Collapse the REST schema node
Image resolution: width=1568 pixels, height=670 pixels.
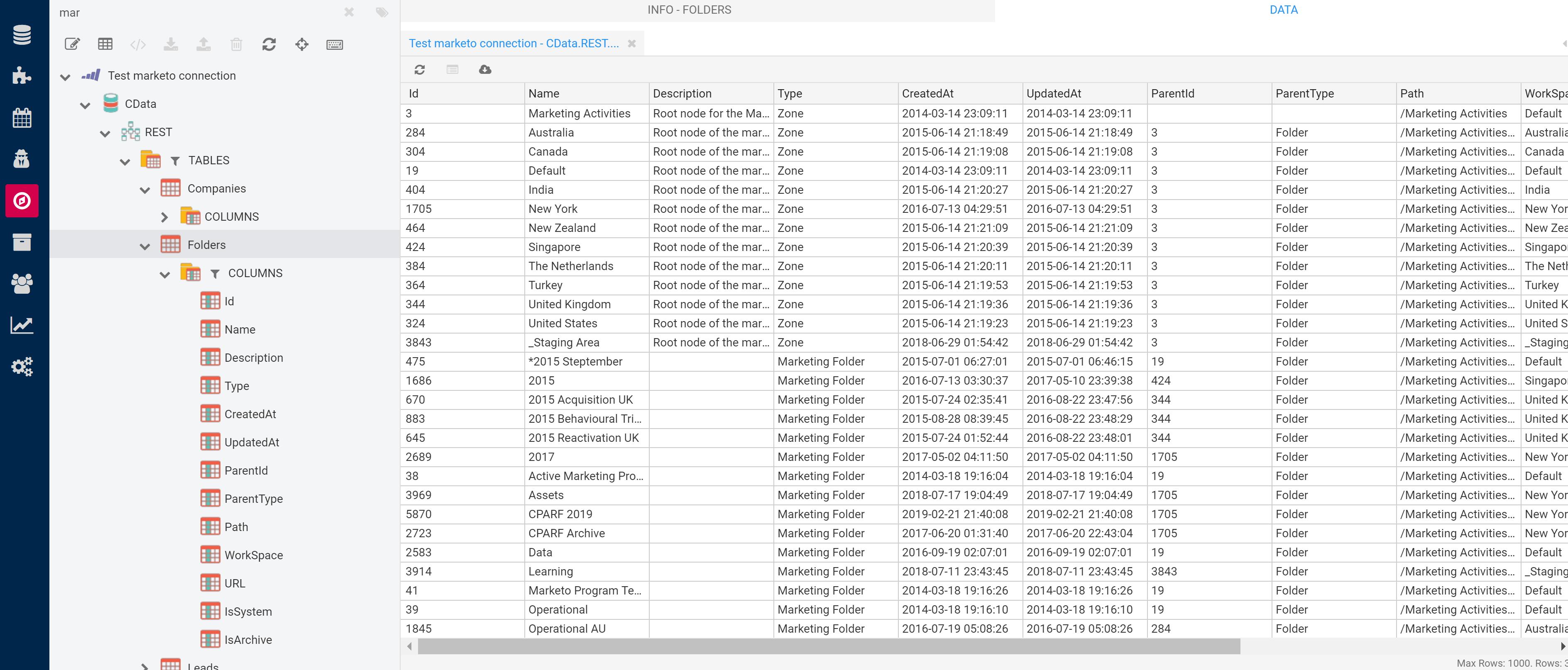pyautogui.click(x=105, y=133)
